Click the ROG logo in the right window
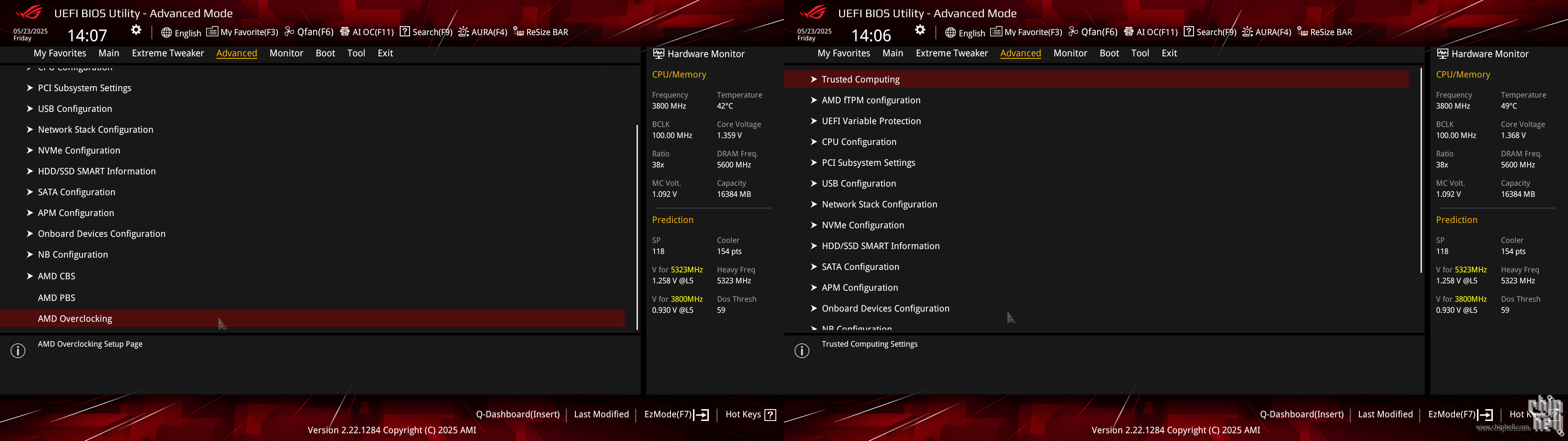This screenshot has width=1568, height=441. click(813, 12)
